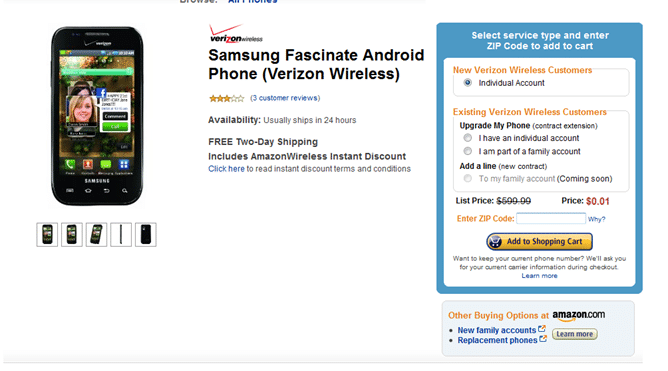Select the side-profile phone thumbnail
668x371 pixels.
121,235
